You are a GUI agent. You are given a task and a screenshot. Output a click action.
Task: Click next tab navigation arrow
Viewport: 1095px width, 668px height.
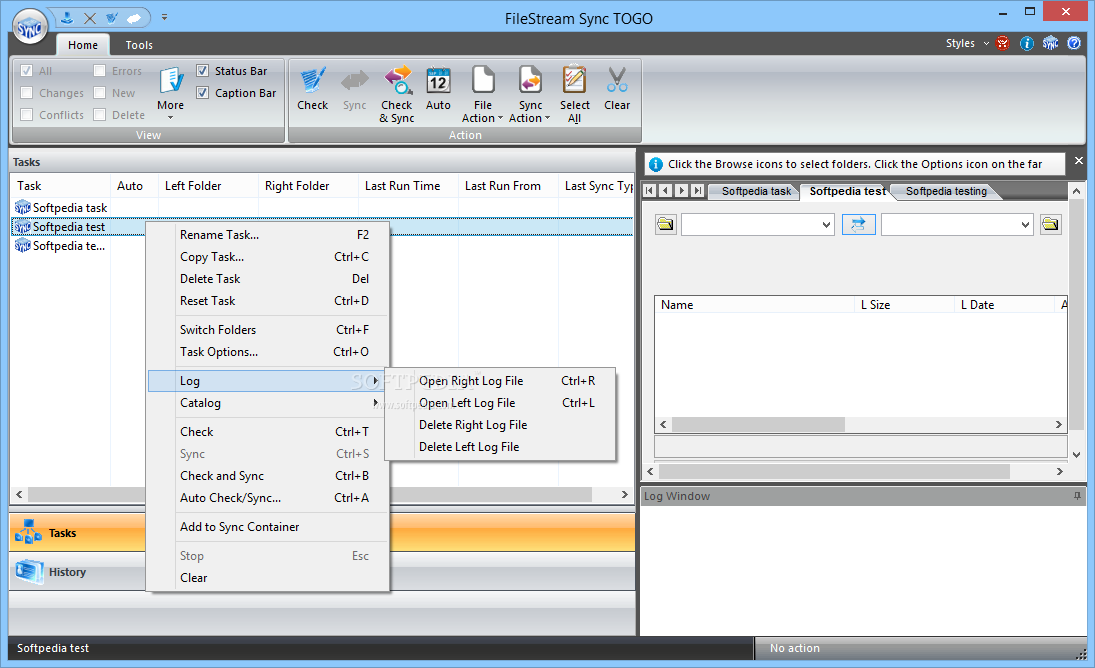[682, 191]
